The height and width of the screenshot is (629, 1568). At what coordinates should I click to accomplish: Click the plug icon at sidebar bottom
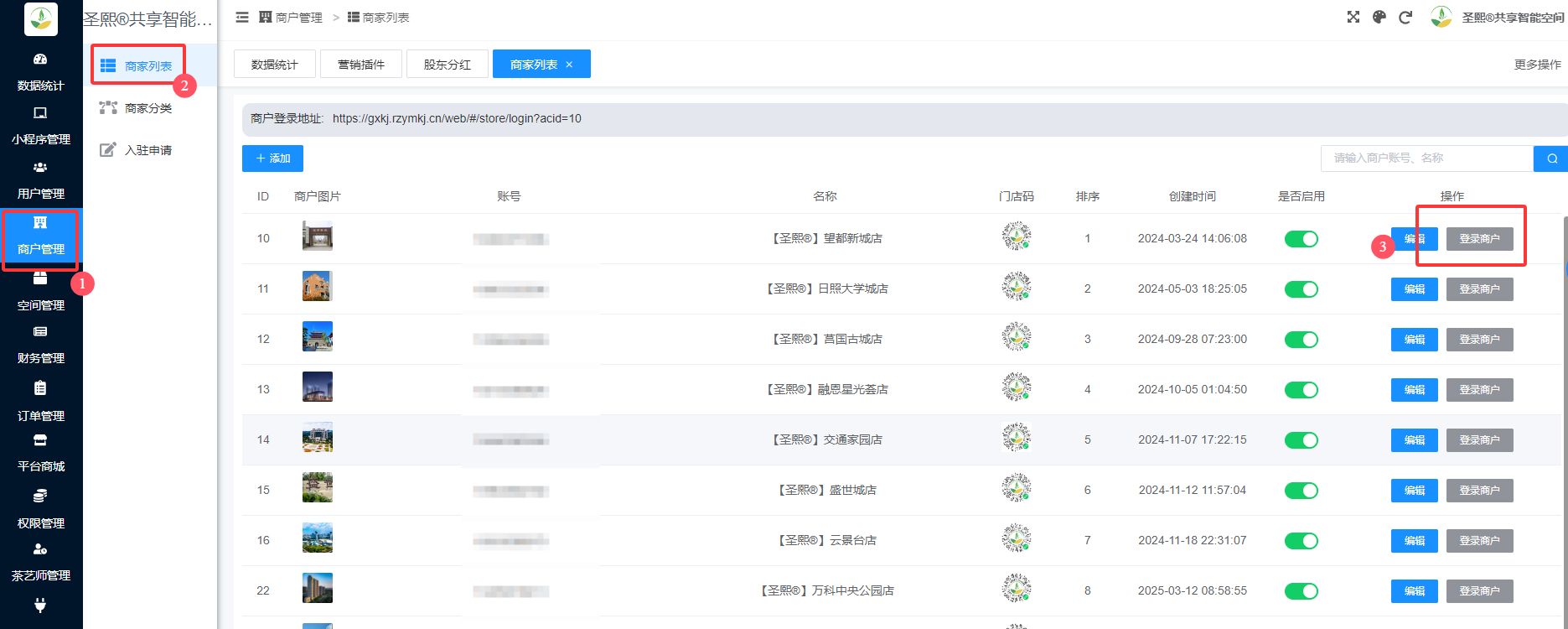(40, 606)
